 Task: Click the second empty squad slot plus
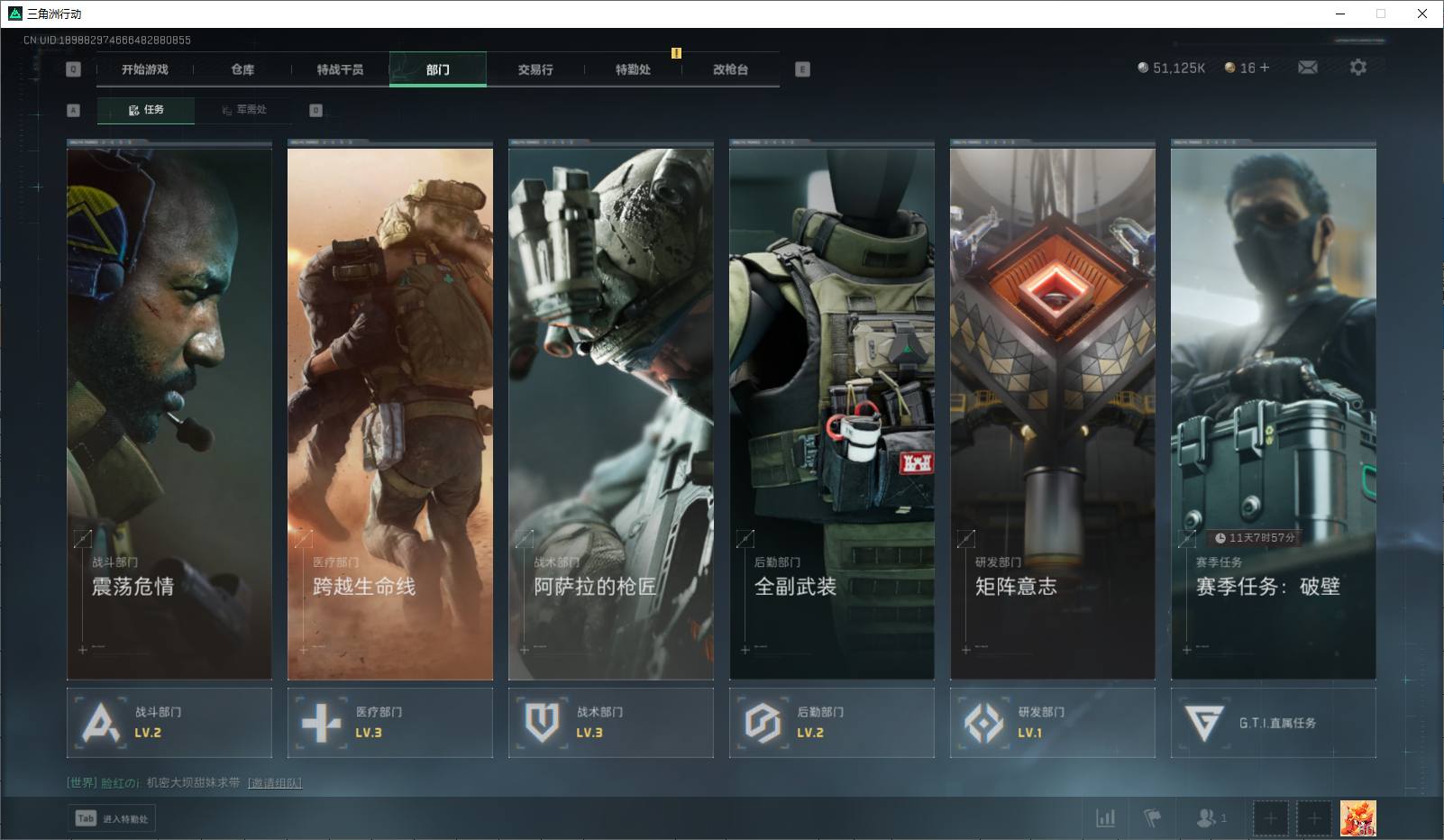[x=1314, y=818]
